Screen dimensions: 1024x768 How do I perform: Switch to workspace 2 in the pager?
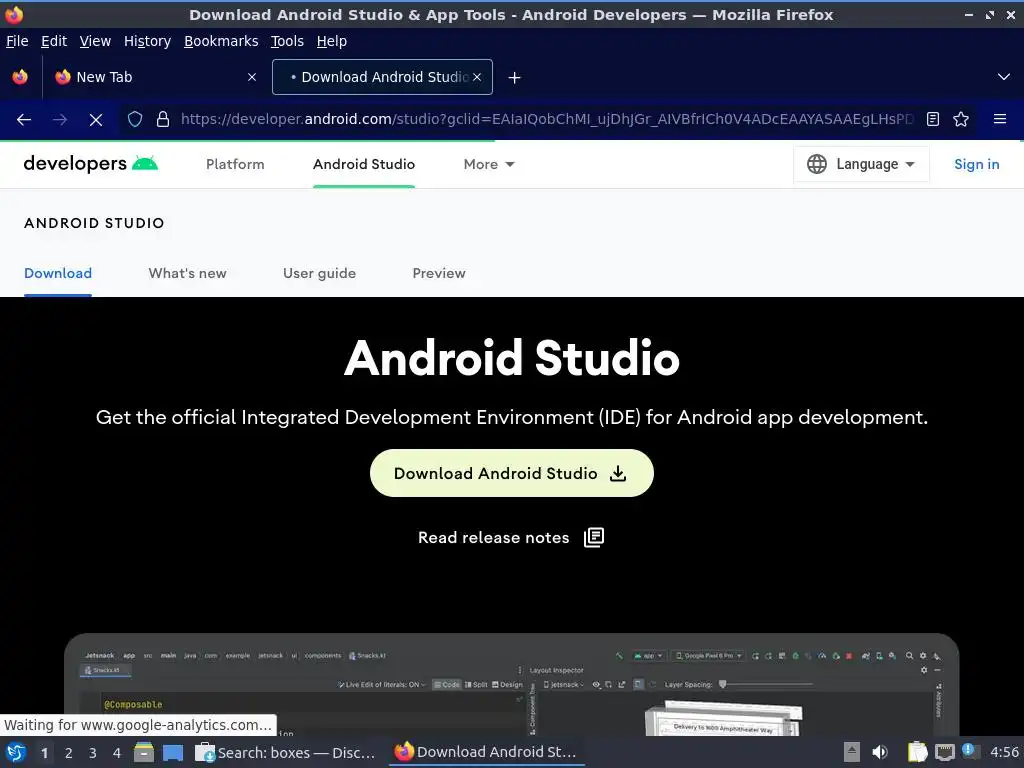(69, 753)
